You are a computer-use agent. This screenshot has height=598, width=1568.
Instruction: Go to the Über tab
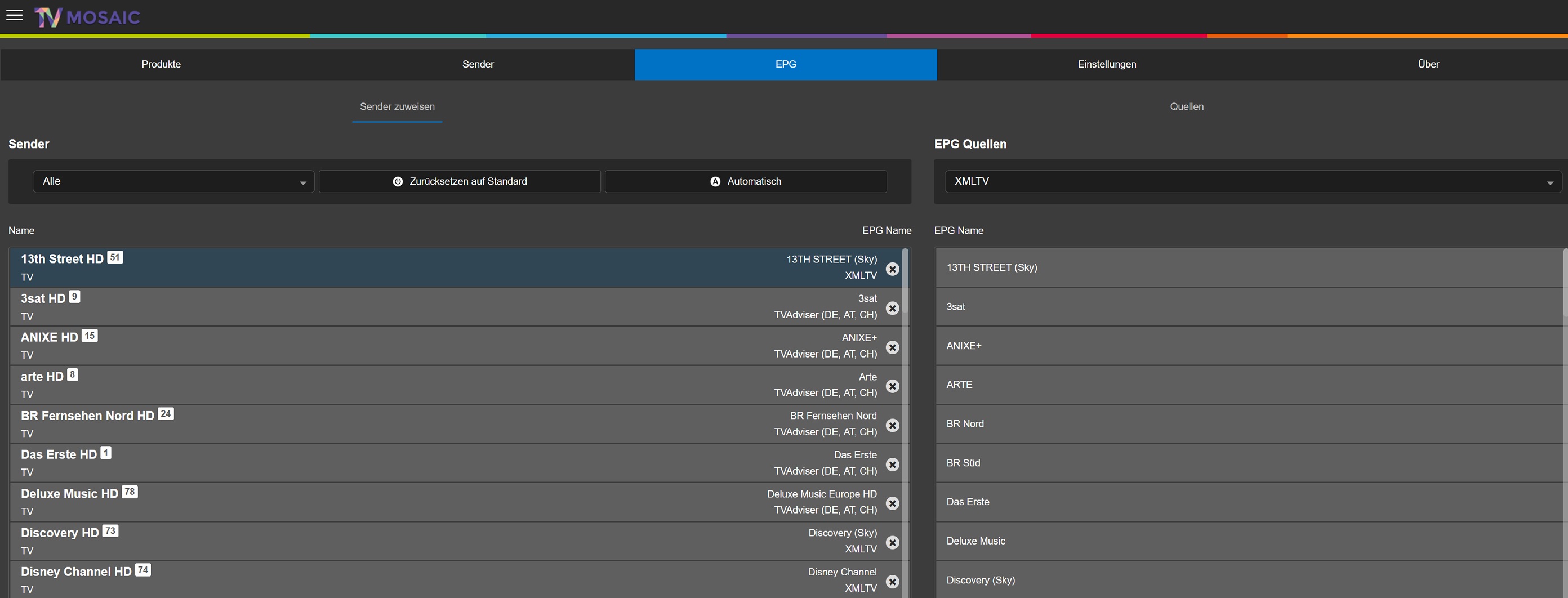[1428, 65]
